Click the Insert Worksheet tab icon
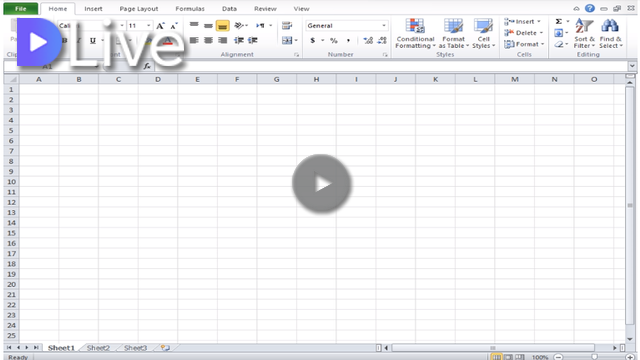 165,348
